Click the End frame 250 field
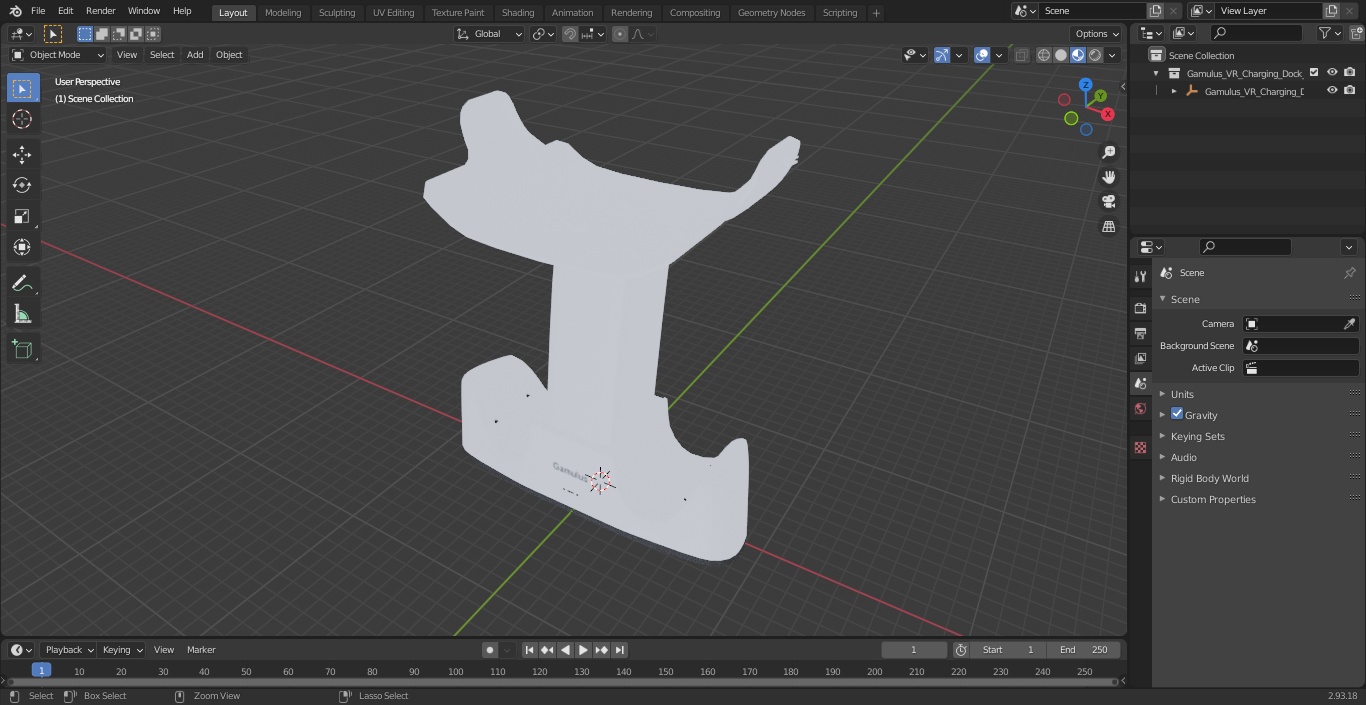 [x=1084, y=650]
